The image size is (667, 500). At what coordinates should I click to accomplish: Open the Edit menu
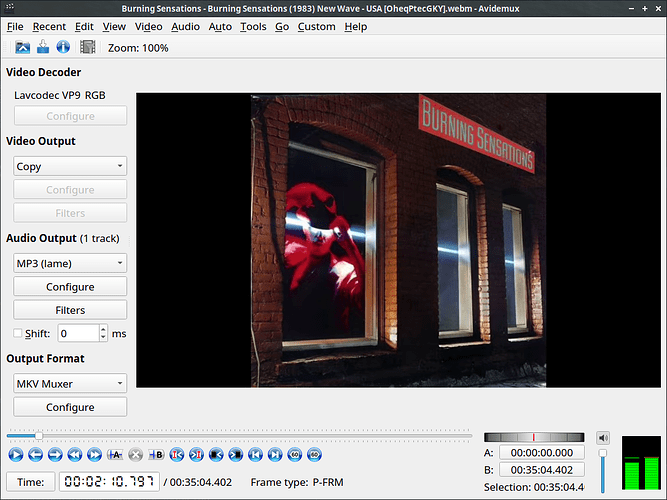[84, 26]
